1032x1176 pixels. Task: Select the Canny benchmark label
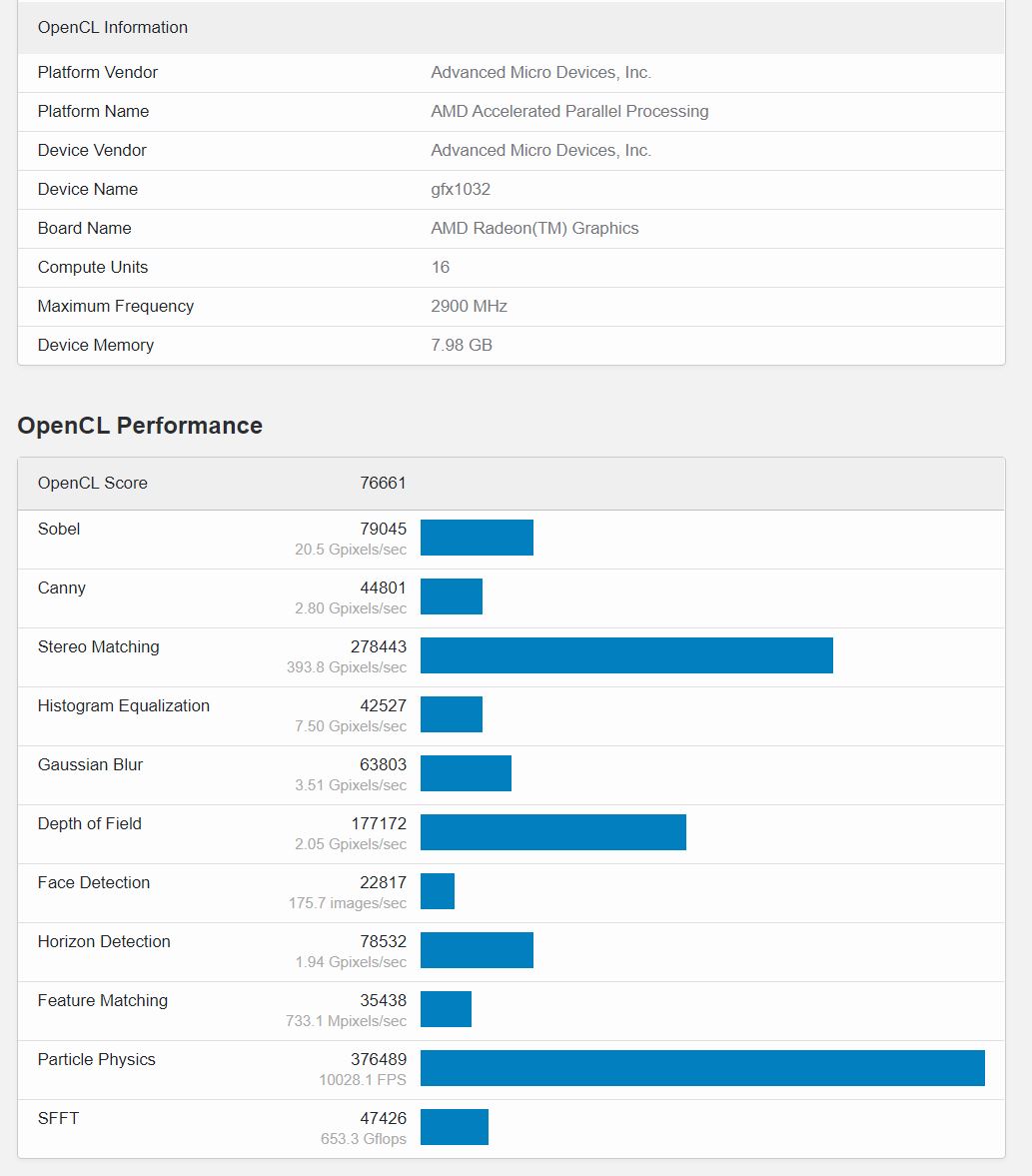(x=62, y=588)
